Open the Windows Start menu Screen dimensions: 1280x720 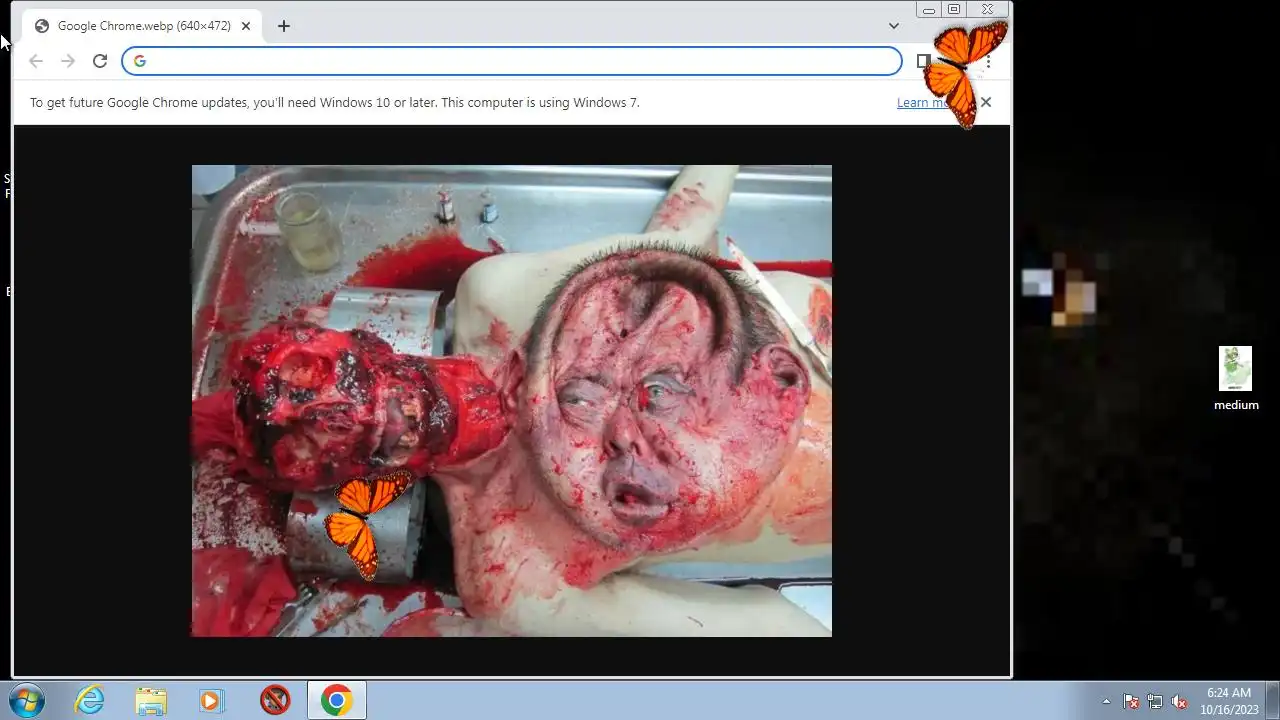coord(26,700)
